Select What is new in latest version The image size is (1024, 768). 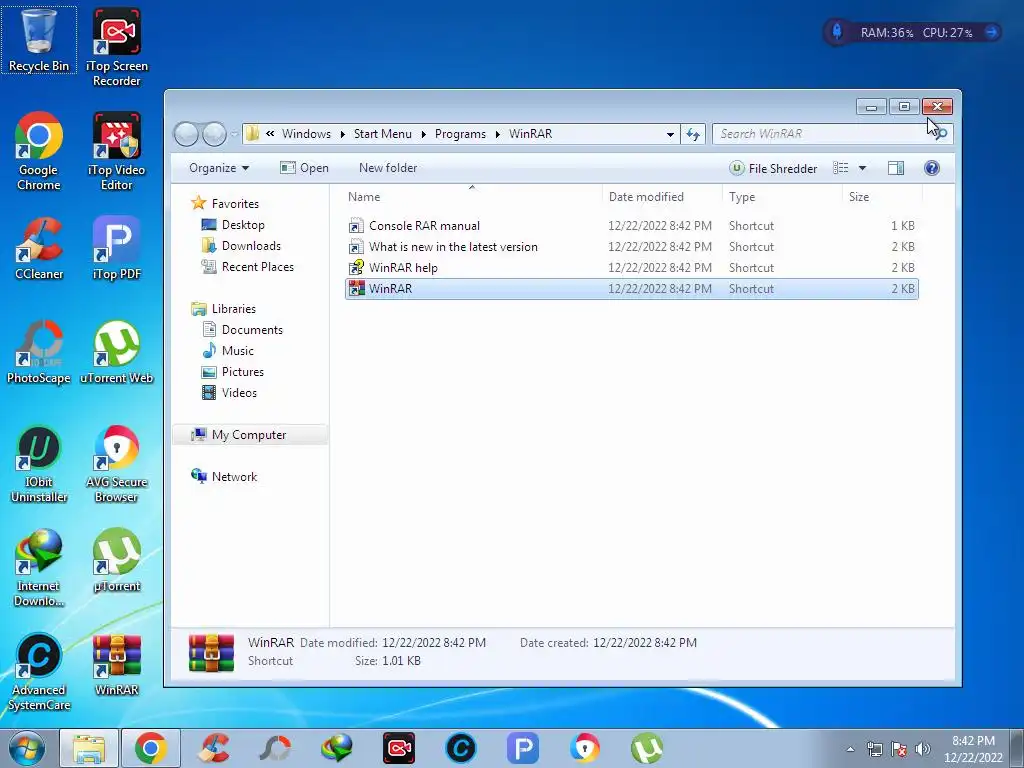click(632, 247)
